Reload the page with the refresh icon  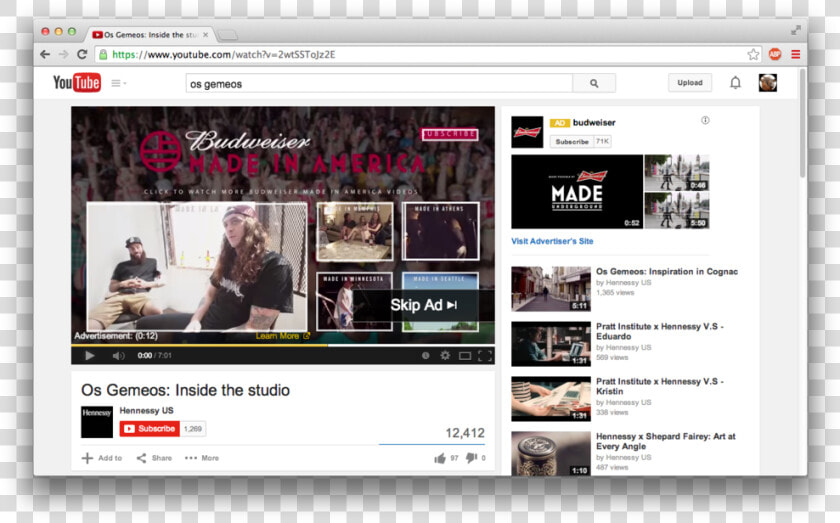click(82, 54)
